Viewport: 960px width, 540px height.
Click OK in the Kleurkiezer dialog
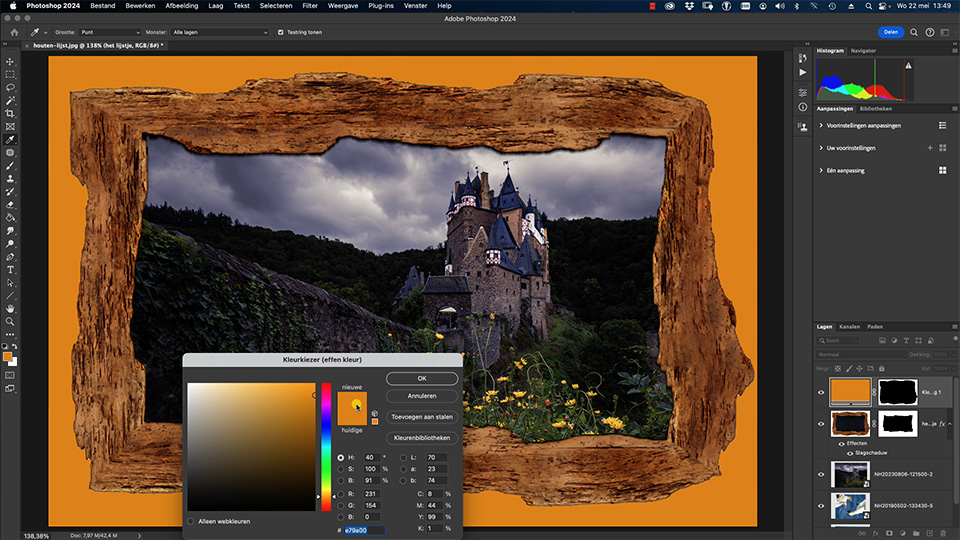pos(422,378)
